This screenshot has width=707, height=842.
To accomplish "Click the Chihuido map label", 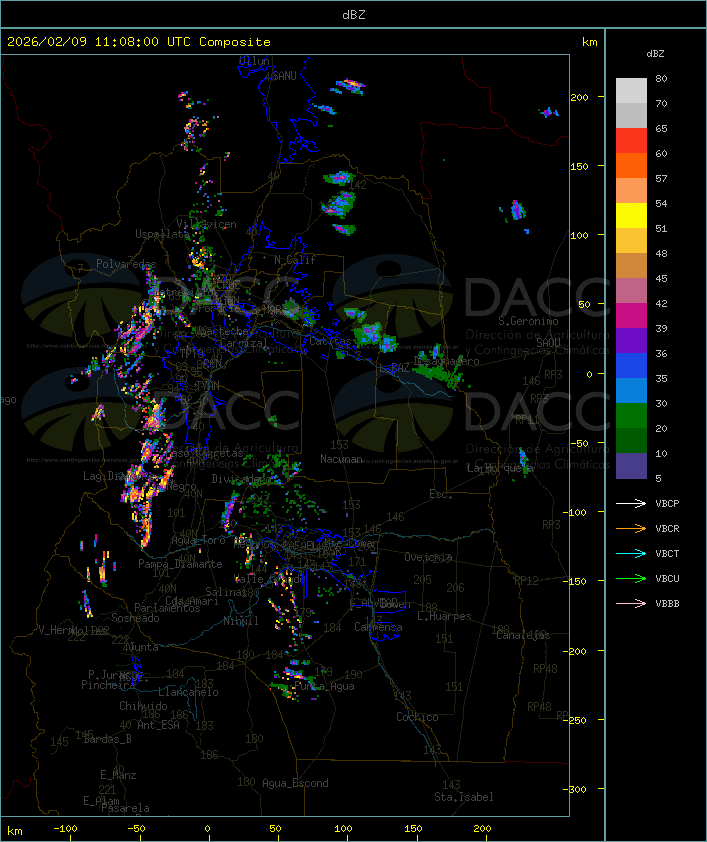I will pos(143,706).
